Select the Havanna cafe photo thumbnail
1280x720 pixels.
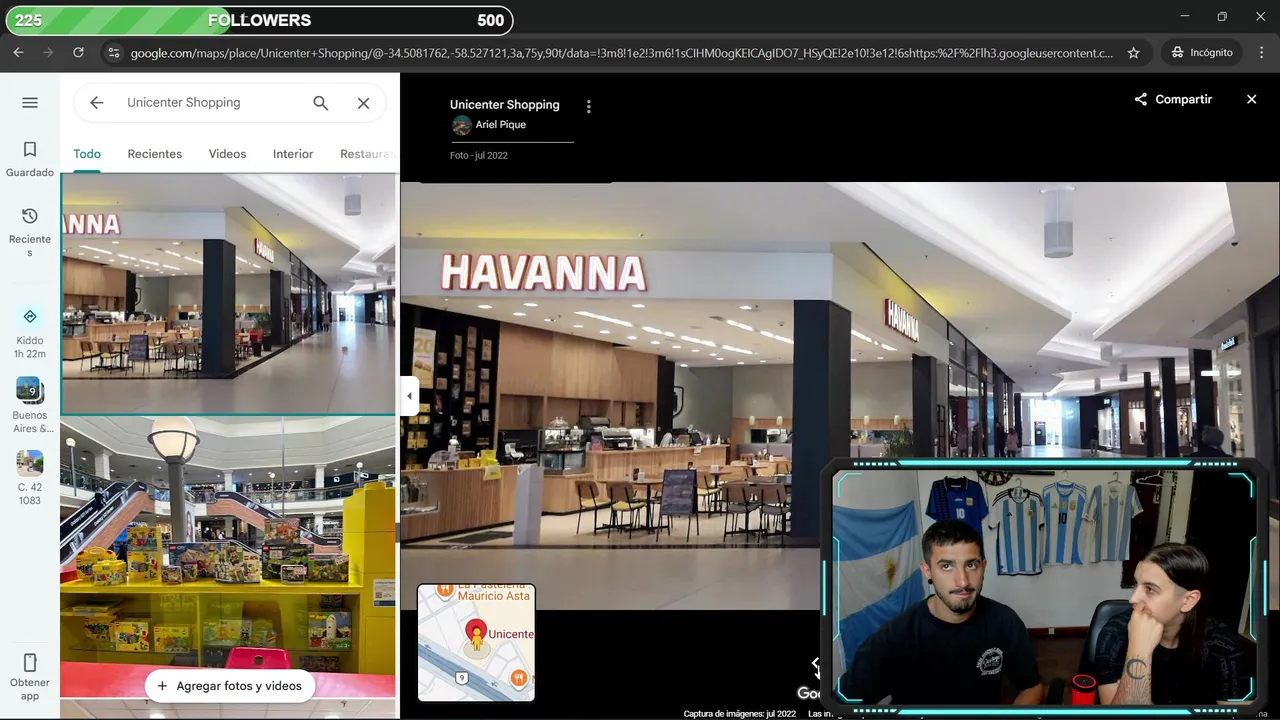228,293
